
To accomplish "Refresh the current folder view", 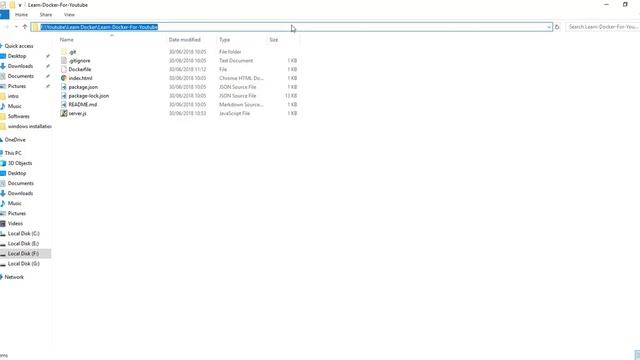I will 557,27.
